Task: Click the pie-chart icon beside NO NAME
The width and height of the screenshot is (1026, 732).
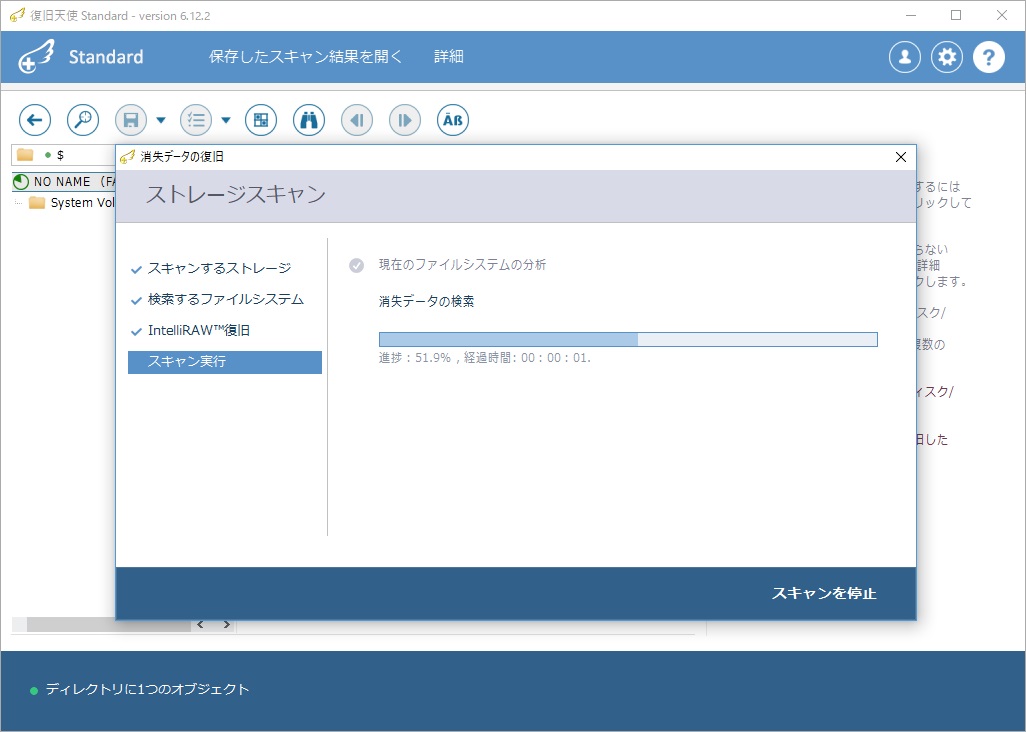Action: click(x=21, y=182)
